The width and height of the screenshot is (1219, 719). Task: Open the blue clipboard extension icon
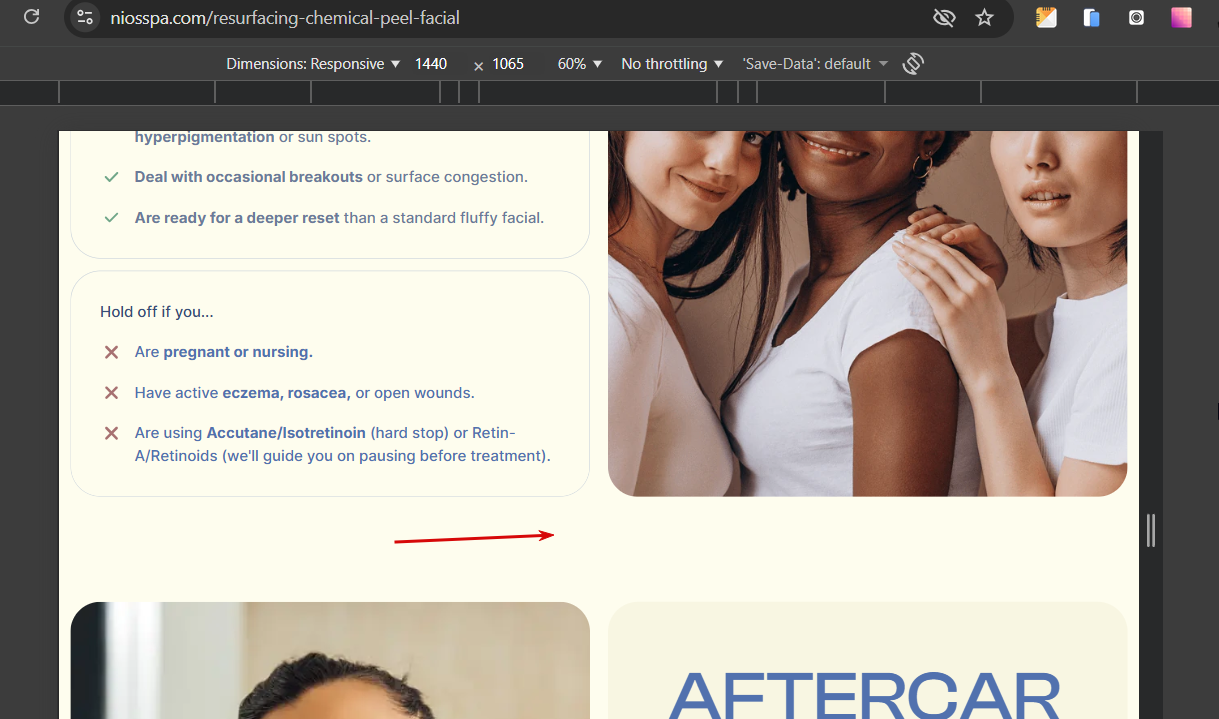coord(1092,17)
